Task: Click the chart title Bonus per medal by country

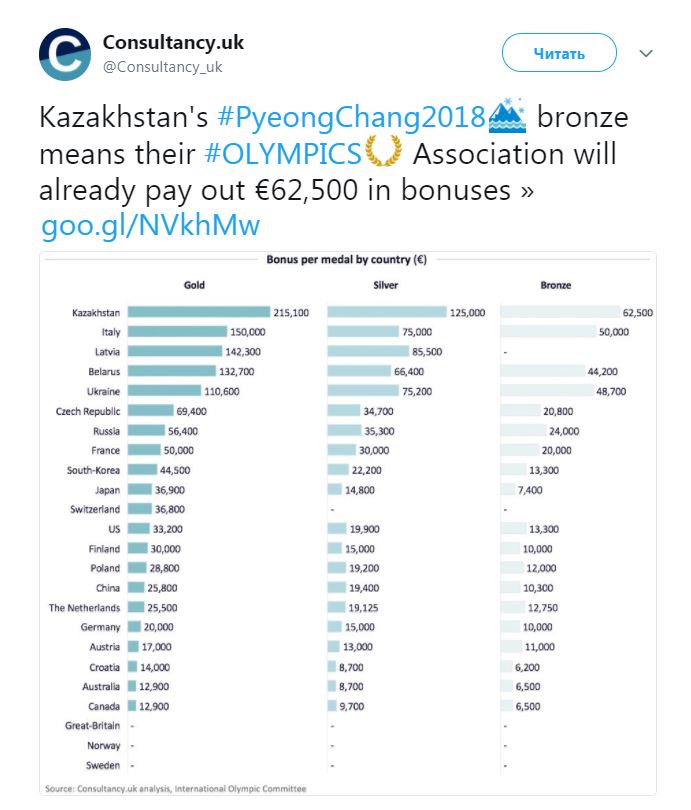Action: [x=346, y=259]
